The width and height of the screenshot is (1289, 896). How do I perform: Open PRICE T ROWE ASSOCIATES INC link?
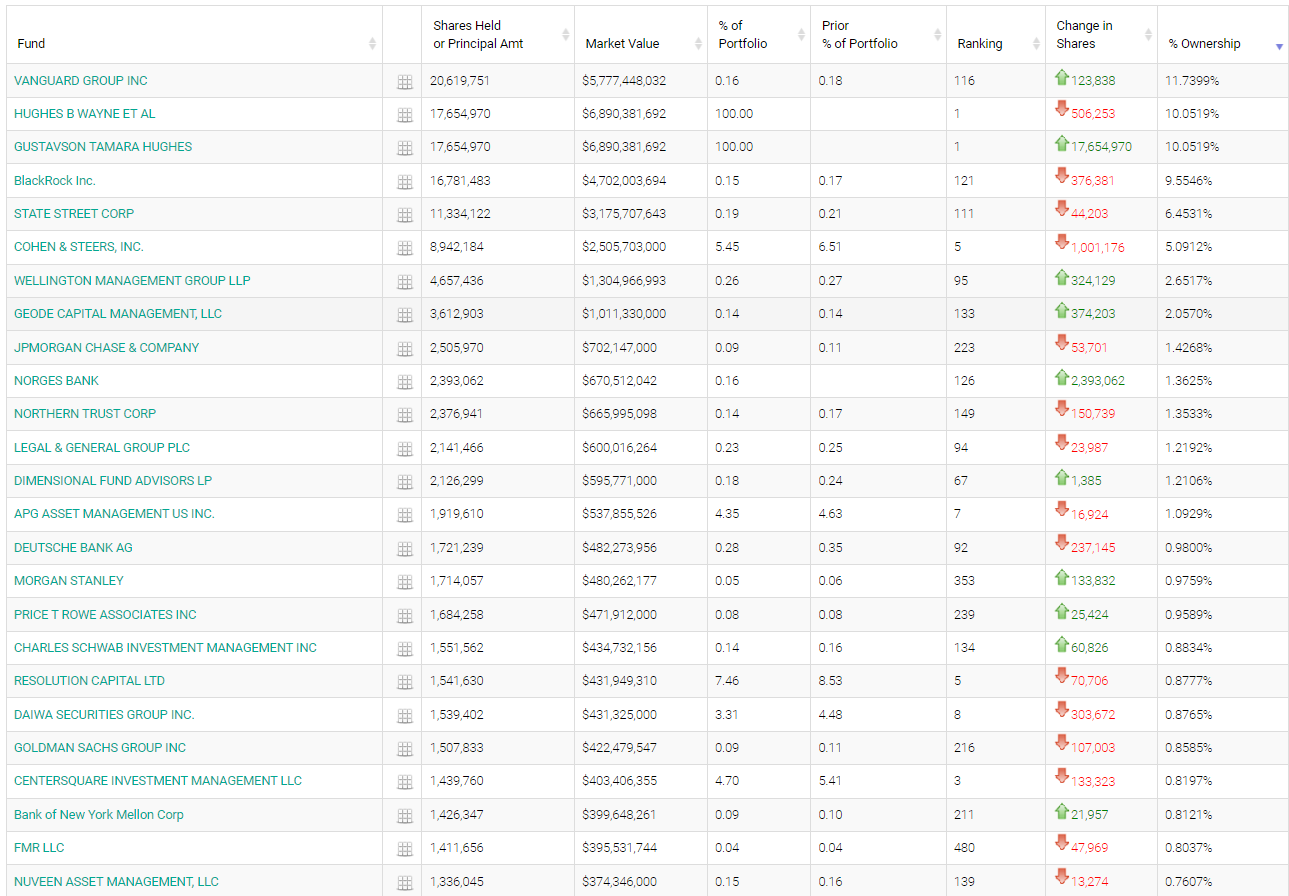(x=106, y=615)
